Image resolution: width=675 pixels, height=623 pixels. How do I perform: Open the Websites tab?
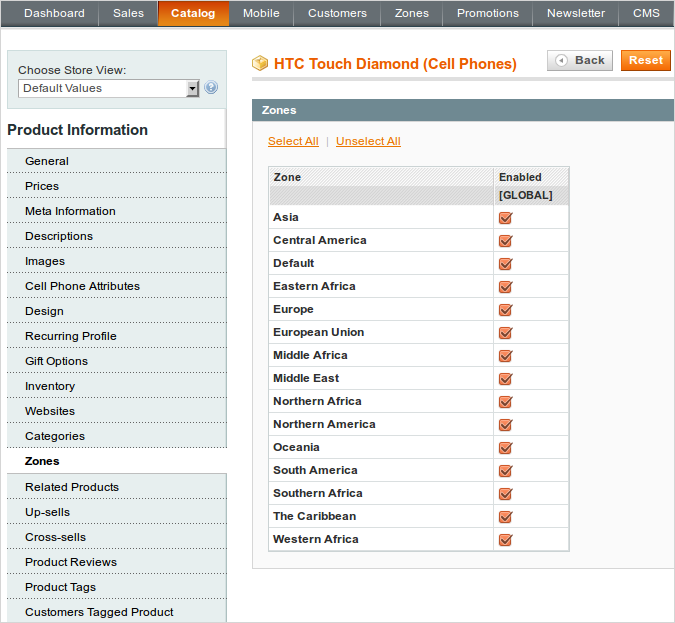pos(117,411)
